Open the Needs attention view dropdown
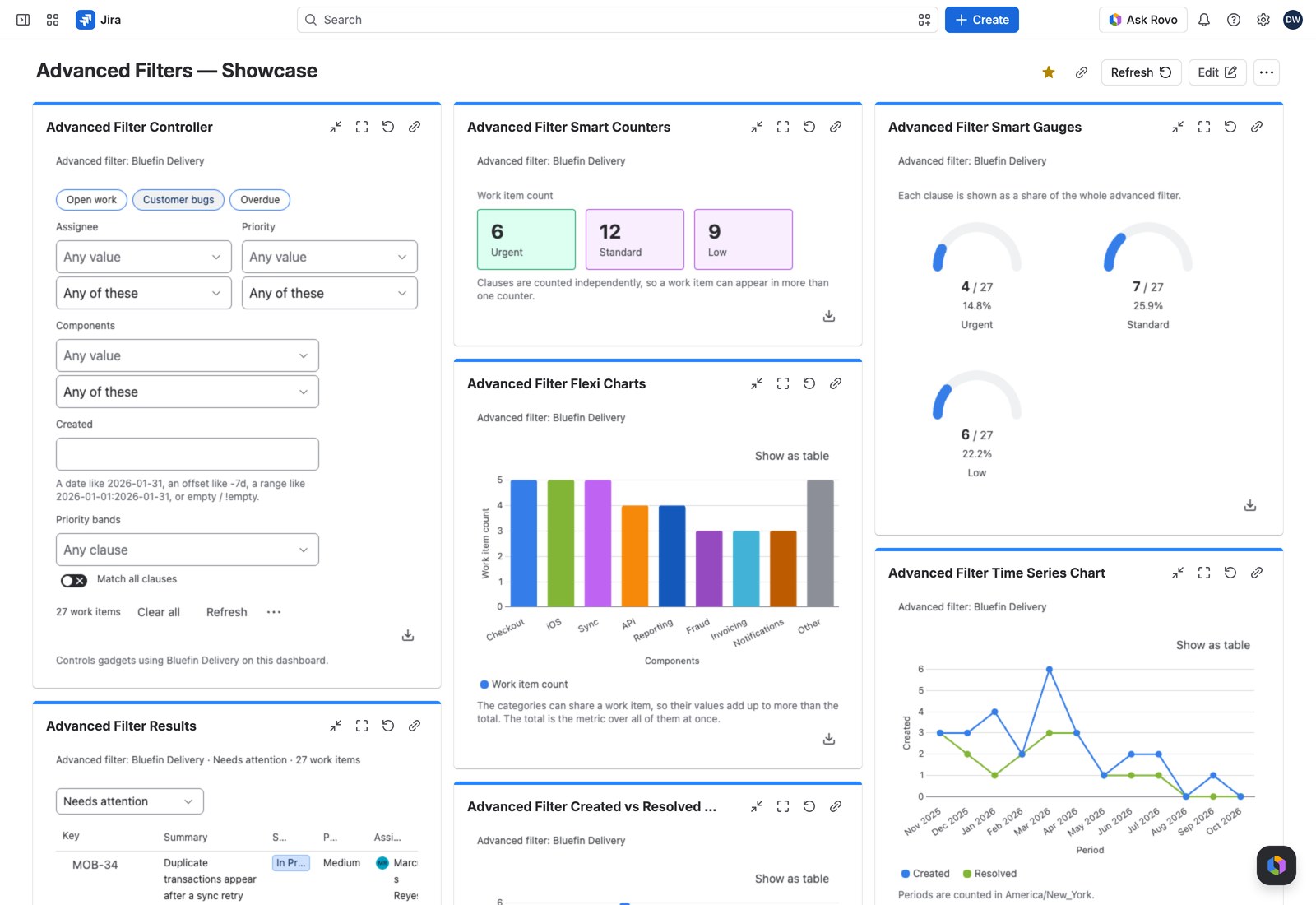Viewport: 1316px width, 905px height. (130, 801)
